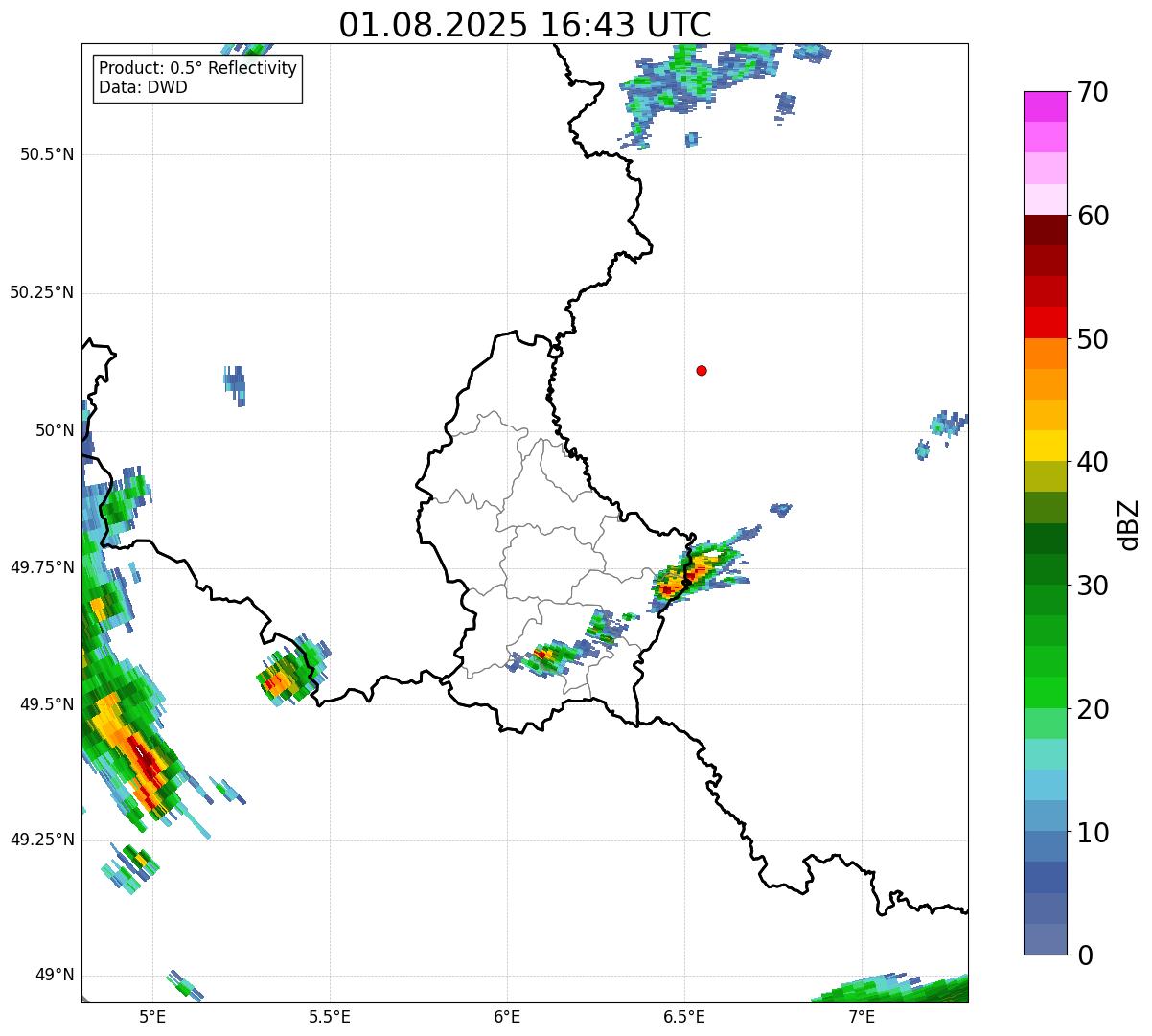Click the 5°E longitude label
The image size is (1152, 1036).
click(x=152, y=1017)
